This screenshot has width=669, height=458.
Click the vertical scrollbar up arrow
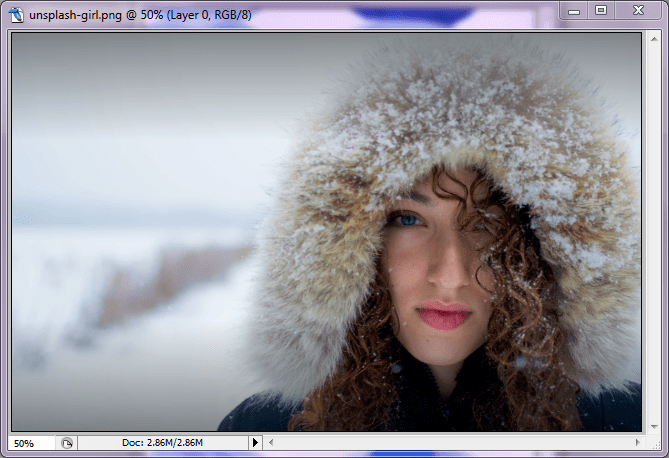[x=654, y=39]
